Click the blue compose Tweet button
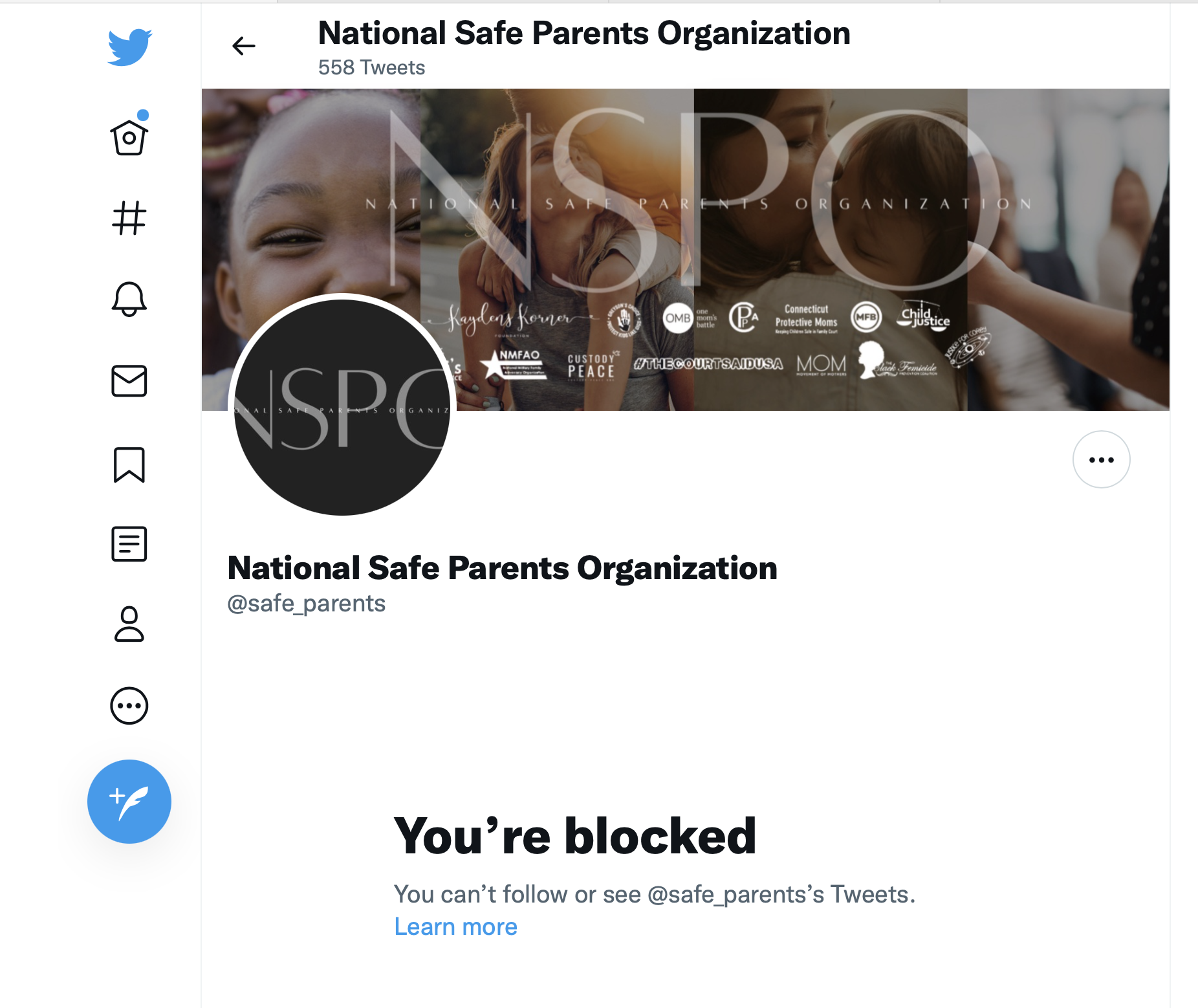This screenshot has width=1198, height=1008. 129,801
